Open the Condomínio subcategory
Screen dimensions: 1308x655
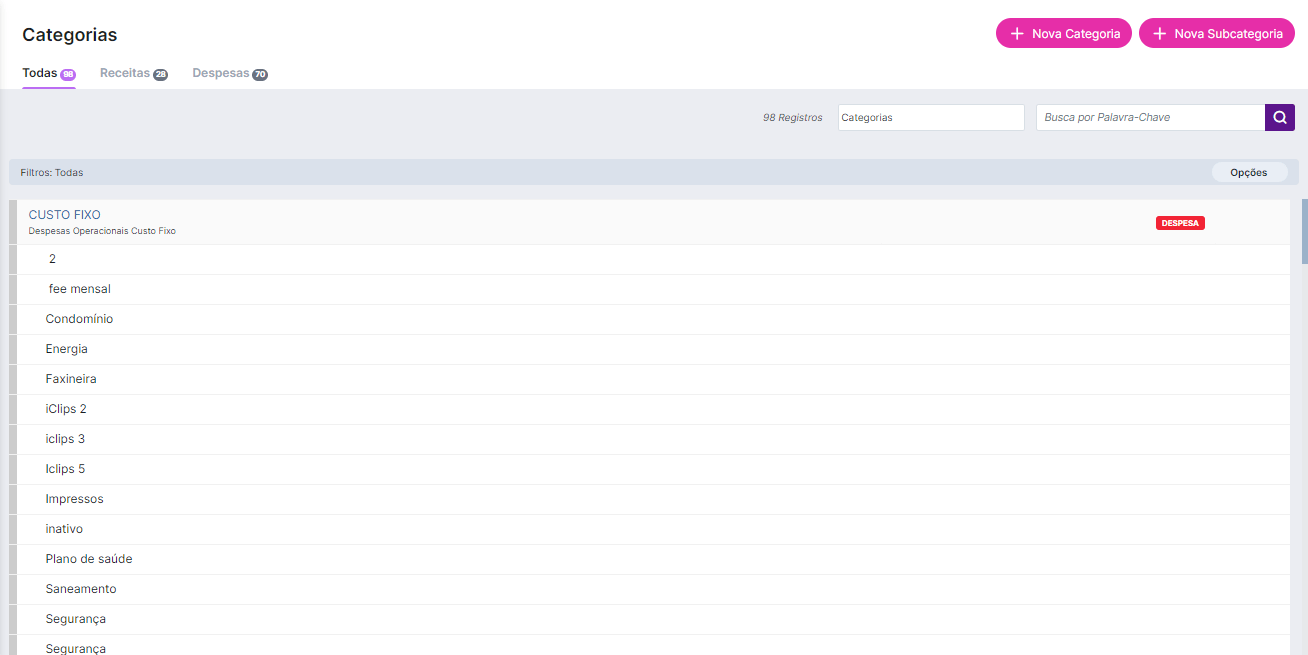[79, 318]
